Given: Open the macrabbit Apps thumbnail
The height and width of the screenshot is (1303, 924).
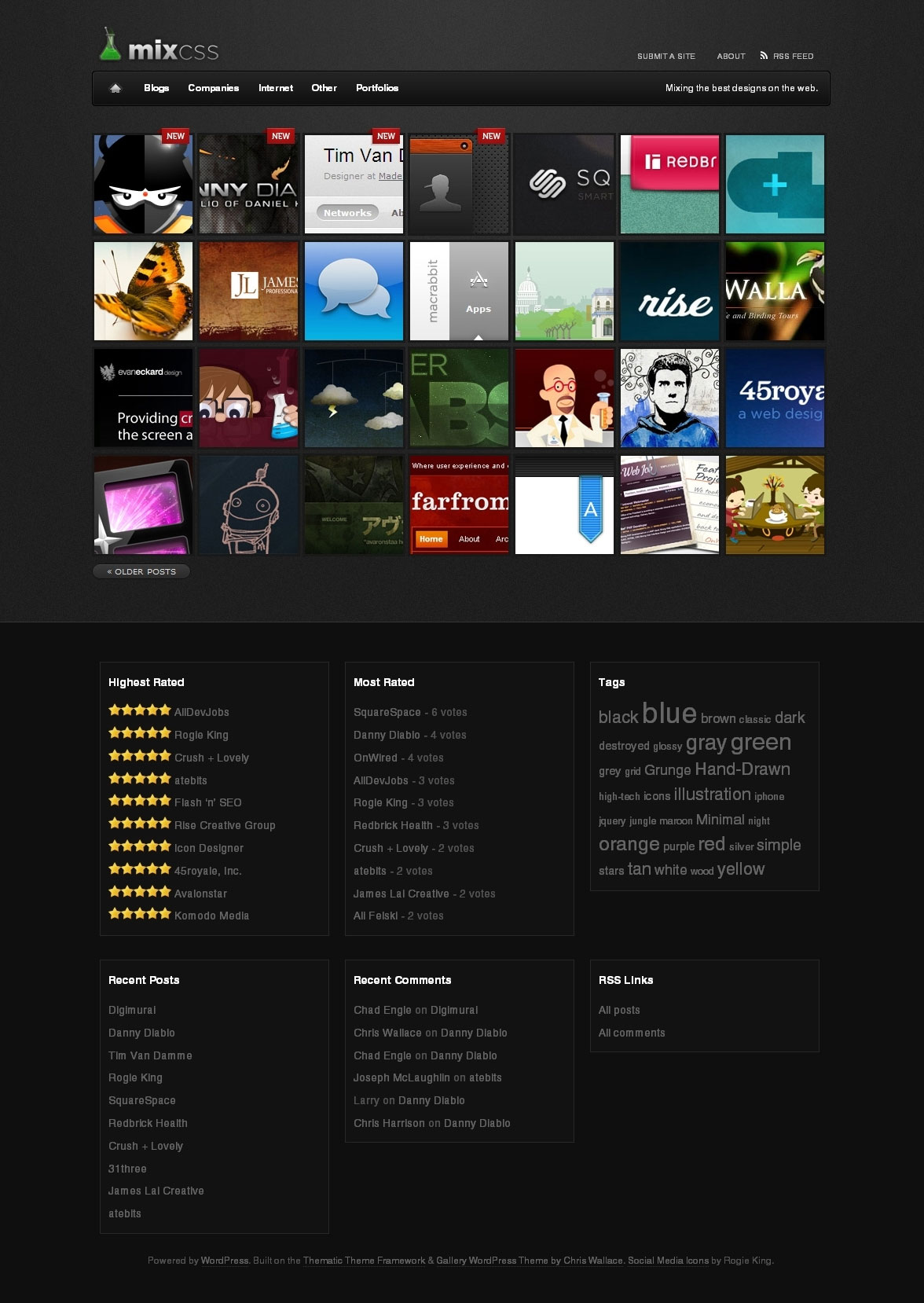Looking at the screenshot, I should point(459,291).
